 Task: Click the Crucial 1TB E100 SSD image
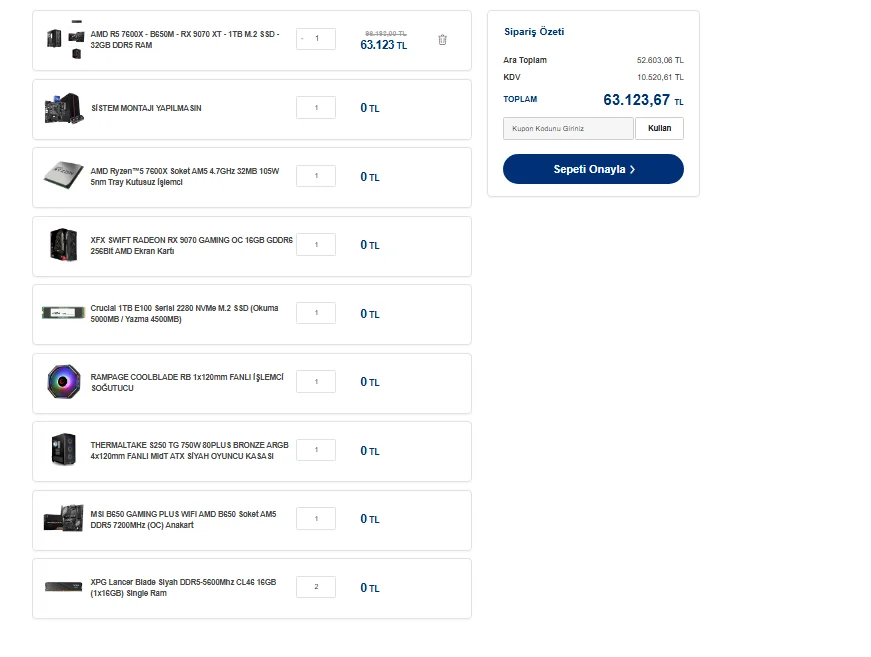click(63, 313)
